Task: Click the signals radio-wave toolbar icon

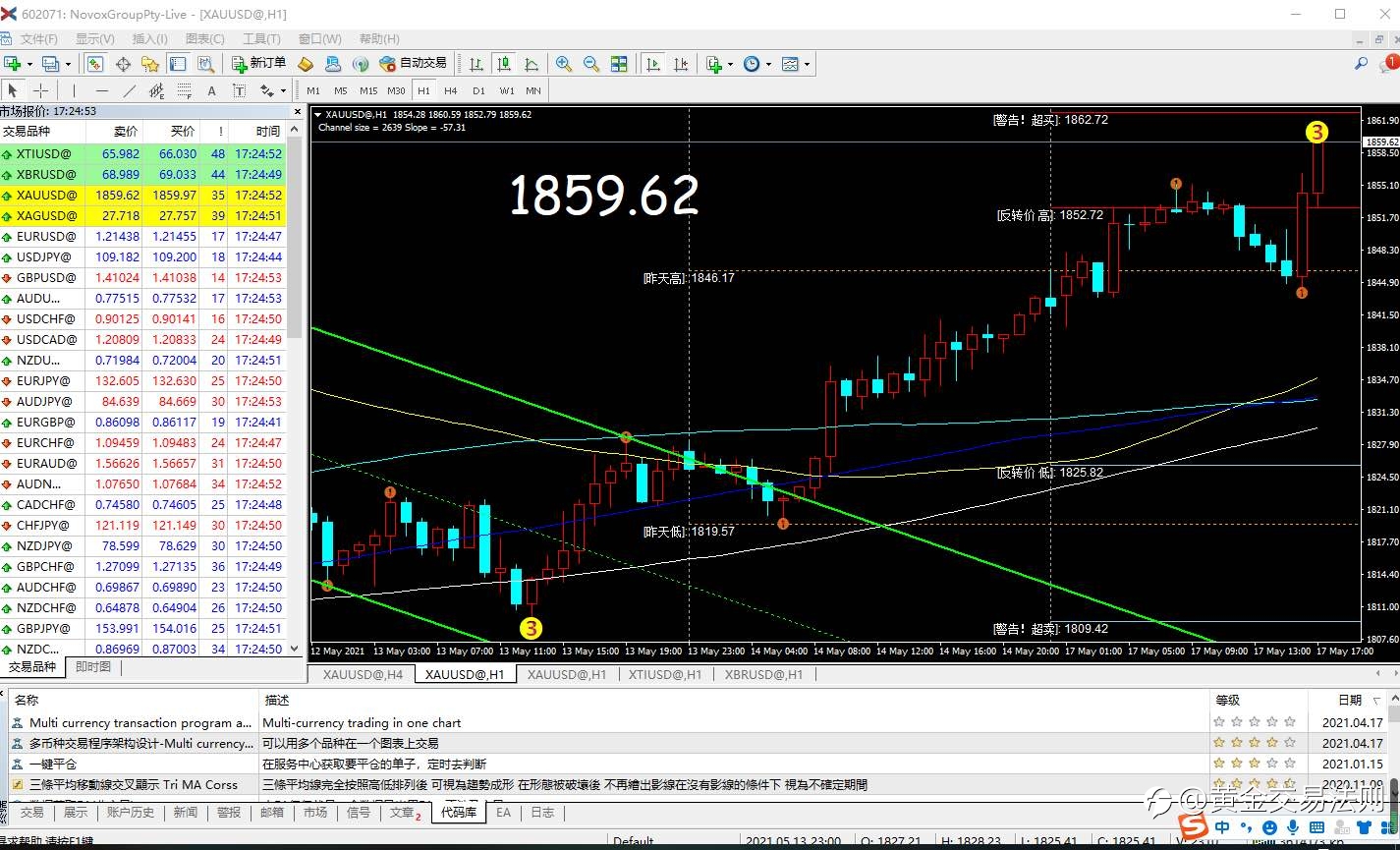Action: click(x=361, y=64)
